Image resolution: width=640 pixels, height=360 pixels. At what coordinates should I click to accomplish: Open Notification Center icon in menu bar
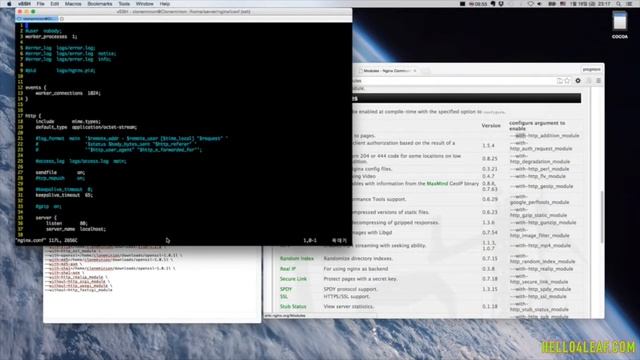point(629,4)
